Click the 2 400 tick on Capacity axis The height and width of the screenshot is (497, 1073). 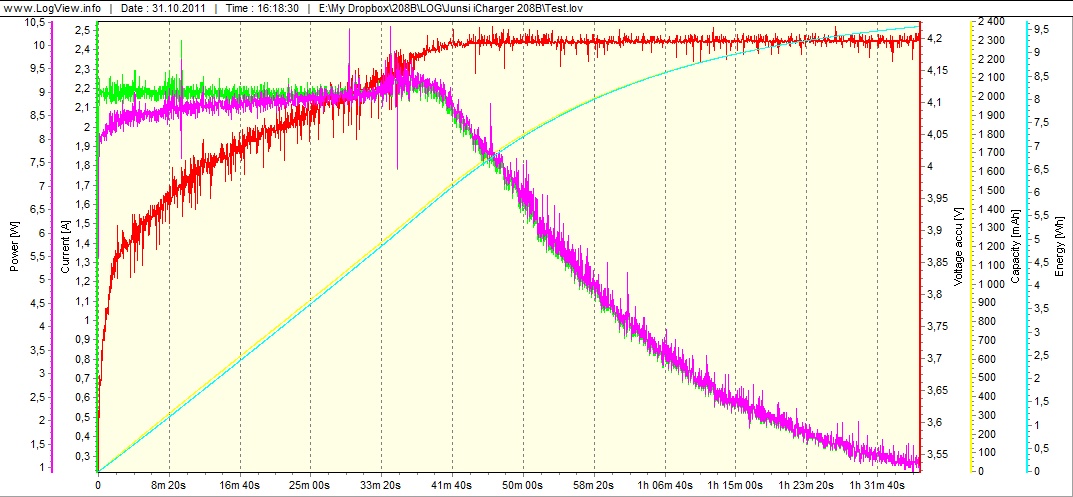(990, 22)
